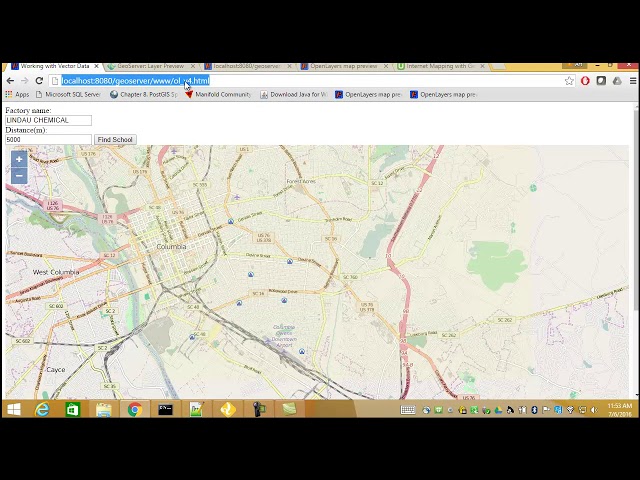Click the Chrome taskbar icon
Screen dimensions: 640x480
click(x=135, y=409)
